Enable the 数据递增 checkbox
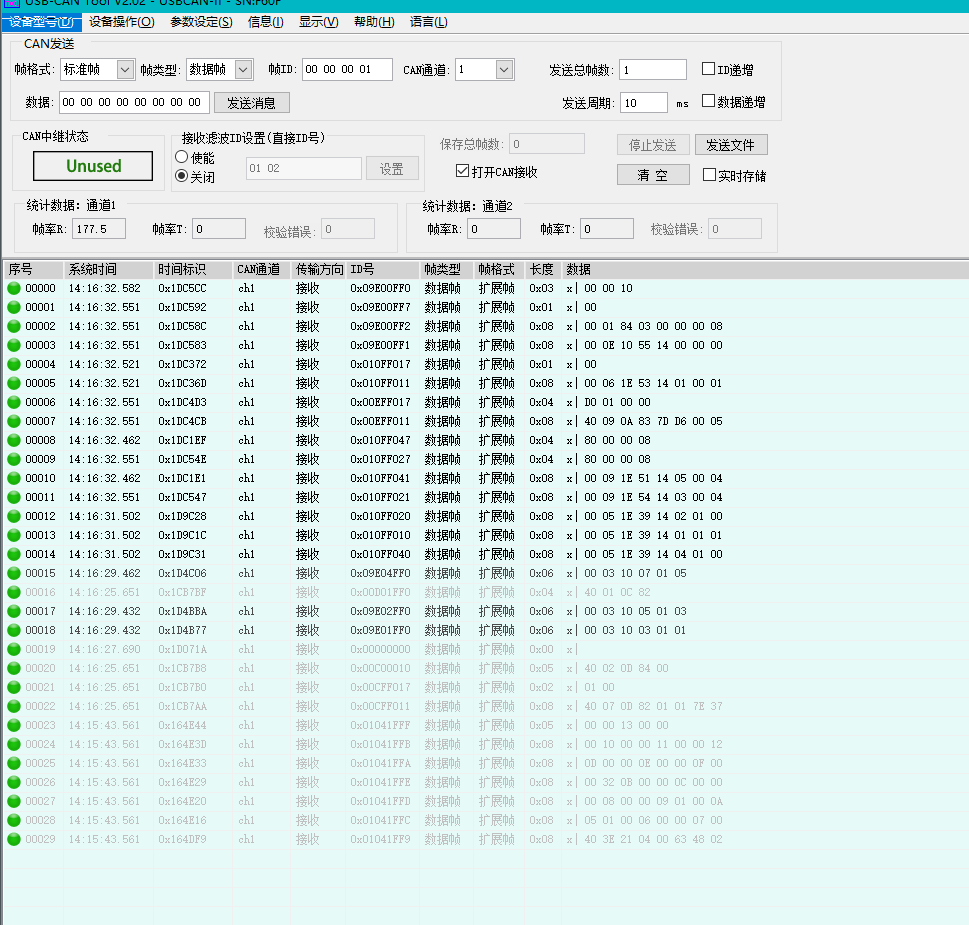Screen dimensions: 969x925 (x=709, y=101)
